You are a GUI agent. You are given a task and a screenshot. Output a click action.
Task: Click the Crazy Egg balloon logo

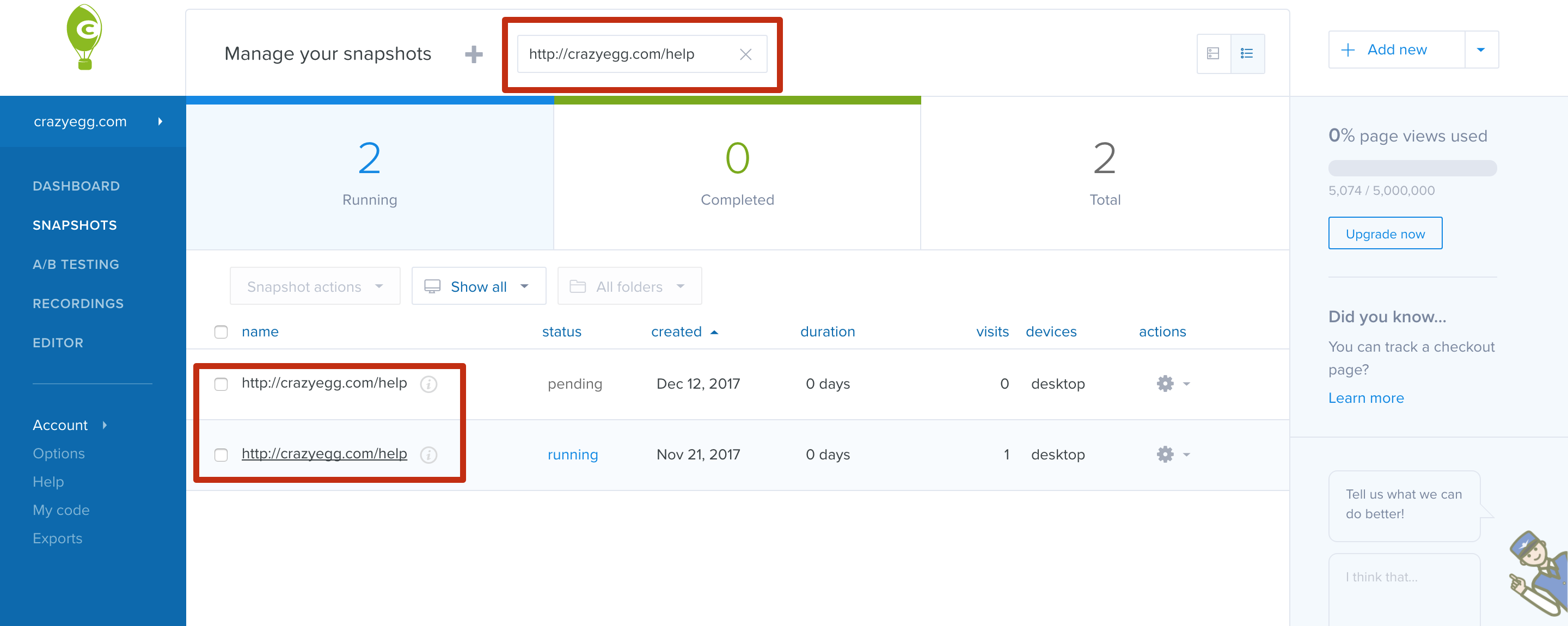point(84,38)
